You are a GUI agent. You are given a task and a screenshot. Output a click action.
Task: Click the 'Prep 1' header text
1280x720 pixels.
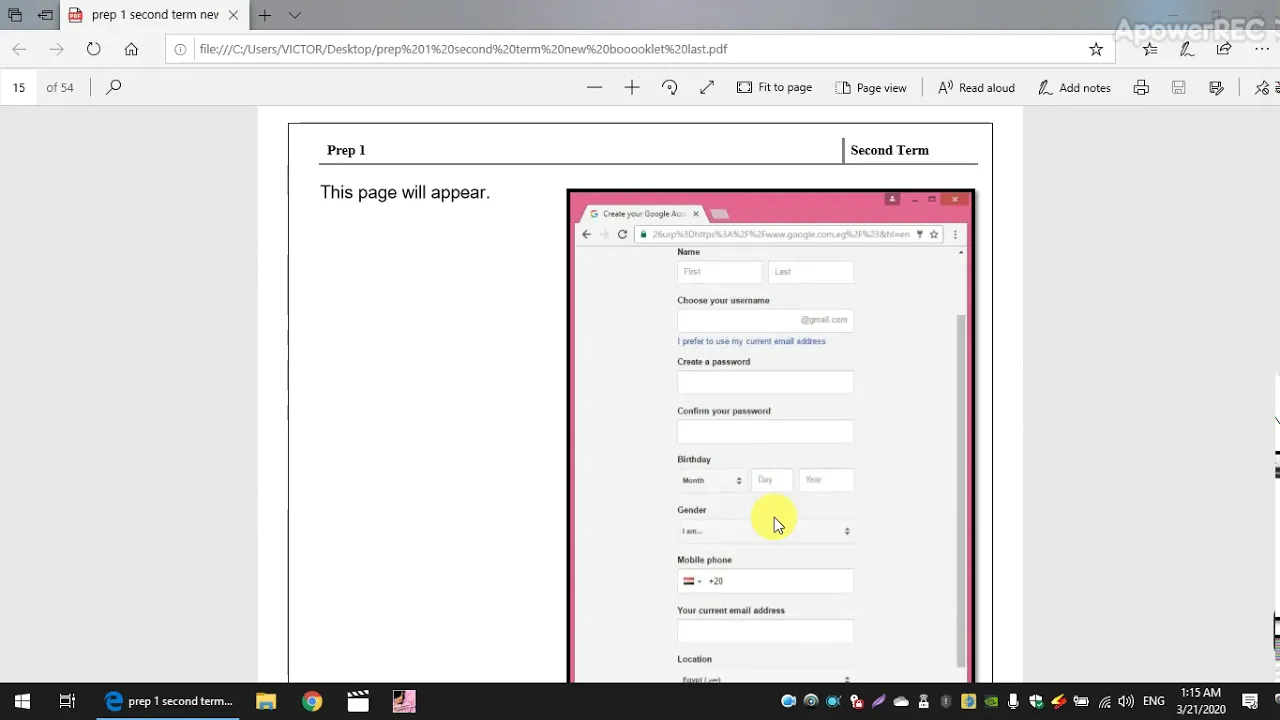346,150
